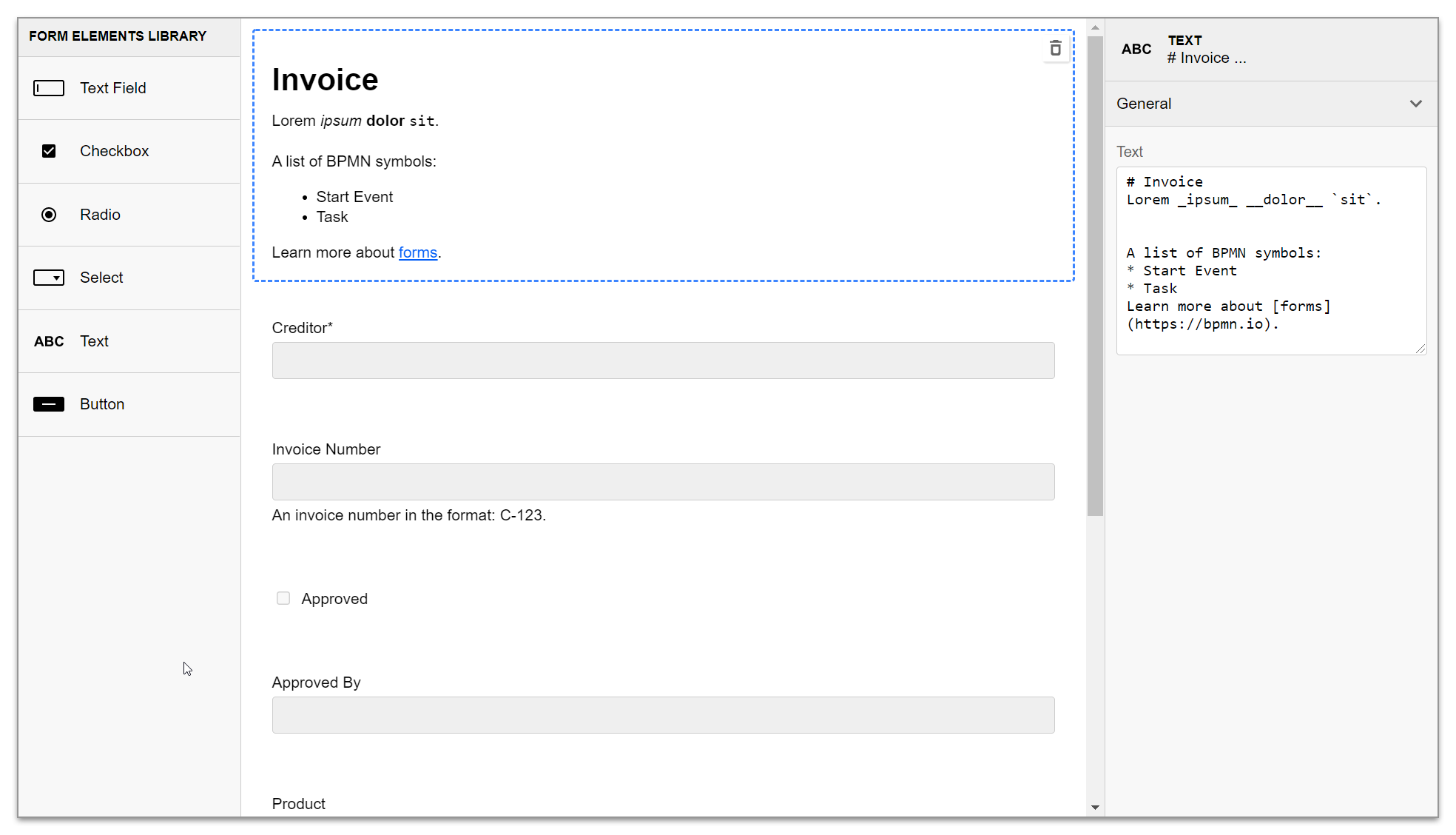Viewport: 1456px width, 835px height.
Task: Select the Text Field element in the library
Action: pyautogui.click(x=112, y=87)
